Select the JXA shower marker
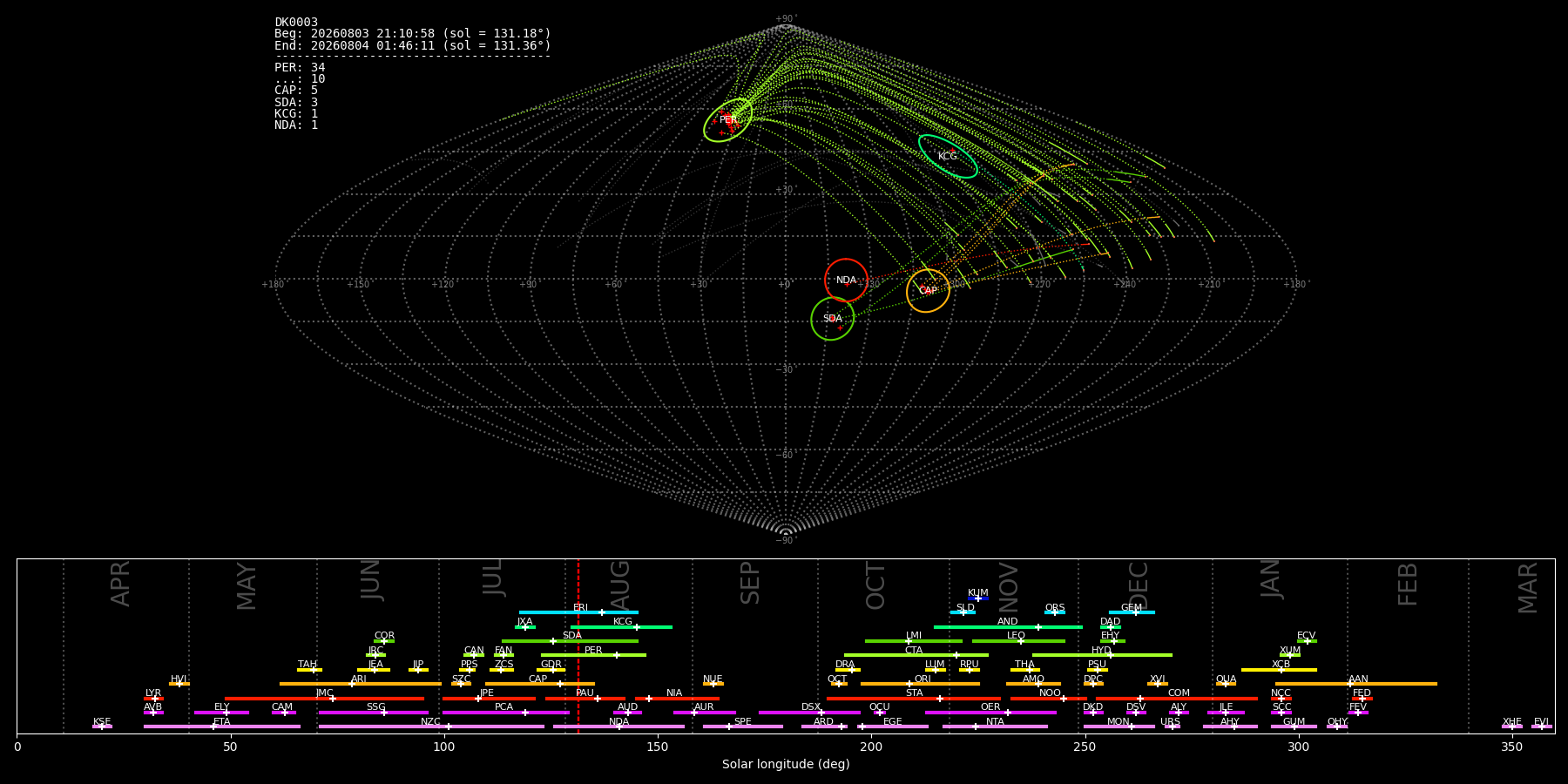 525,627
